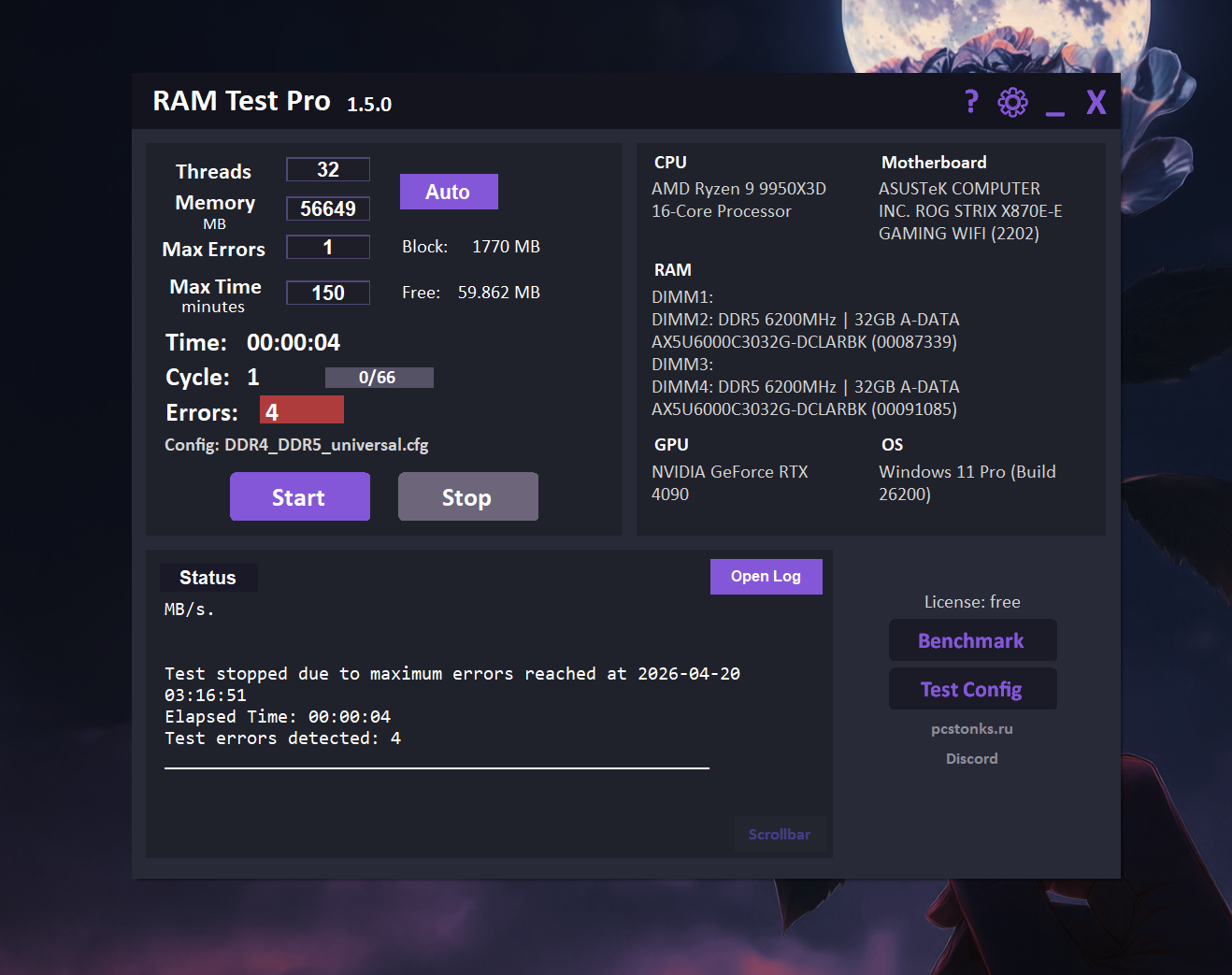Edit the Threads value field
Screen dimensions: 1232x975
[x=328, y=169]
